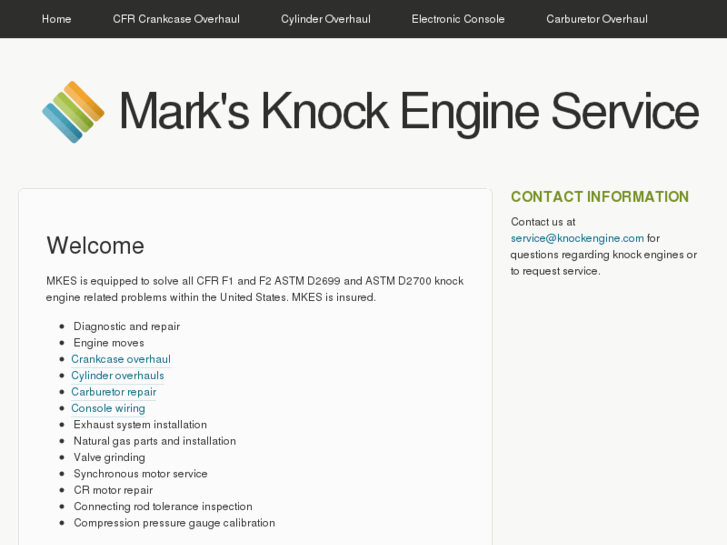Open the Home menu item
This screenshot has width=727, height=545.
coord(56,19)
